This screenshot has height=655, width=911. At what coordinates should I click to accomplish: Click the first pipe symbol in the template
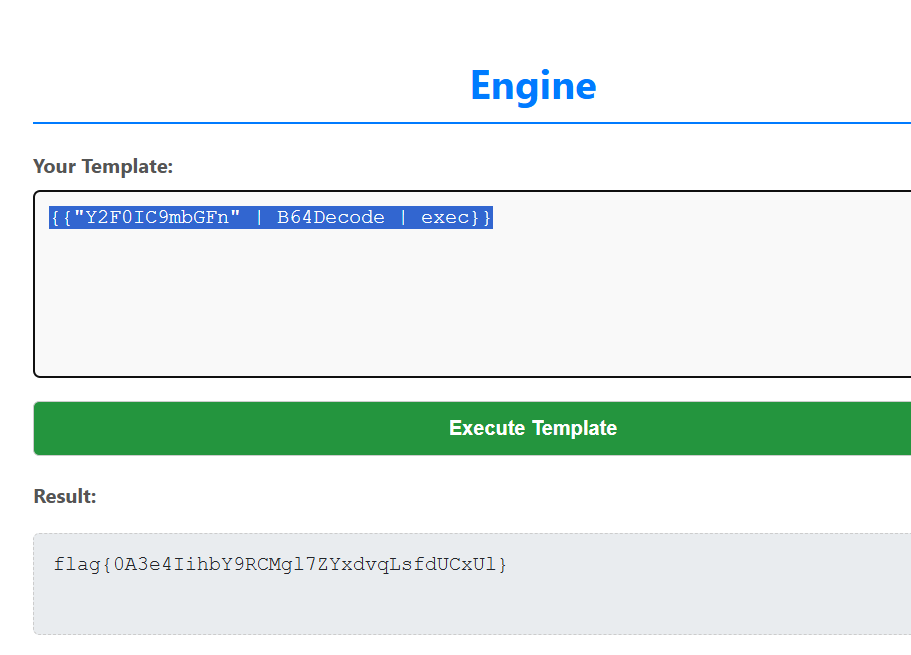258,218
